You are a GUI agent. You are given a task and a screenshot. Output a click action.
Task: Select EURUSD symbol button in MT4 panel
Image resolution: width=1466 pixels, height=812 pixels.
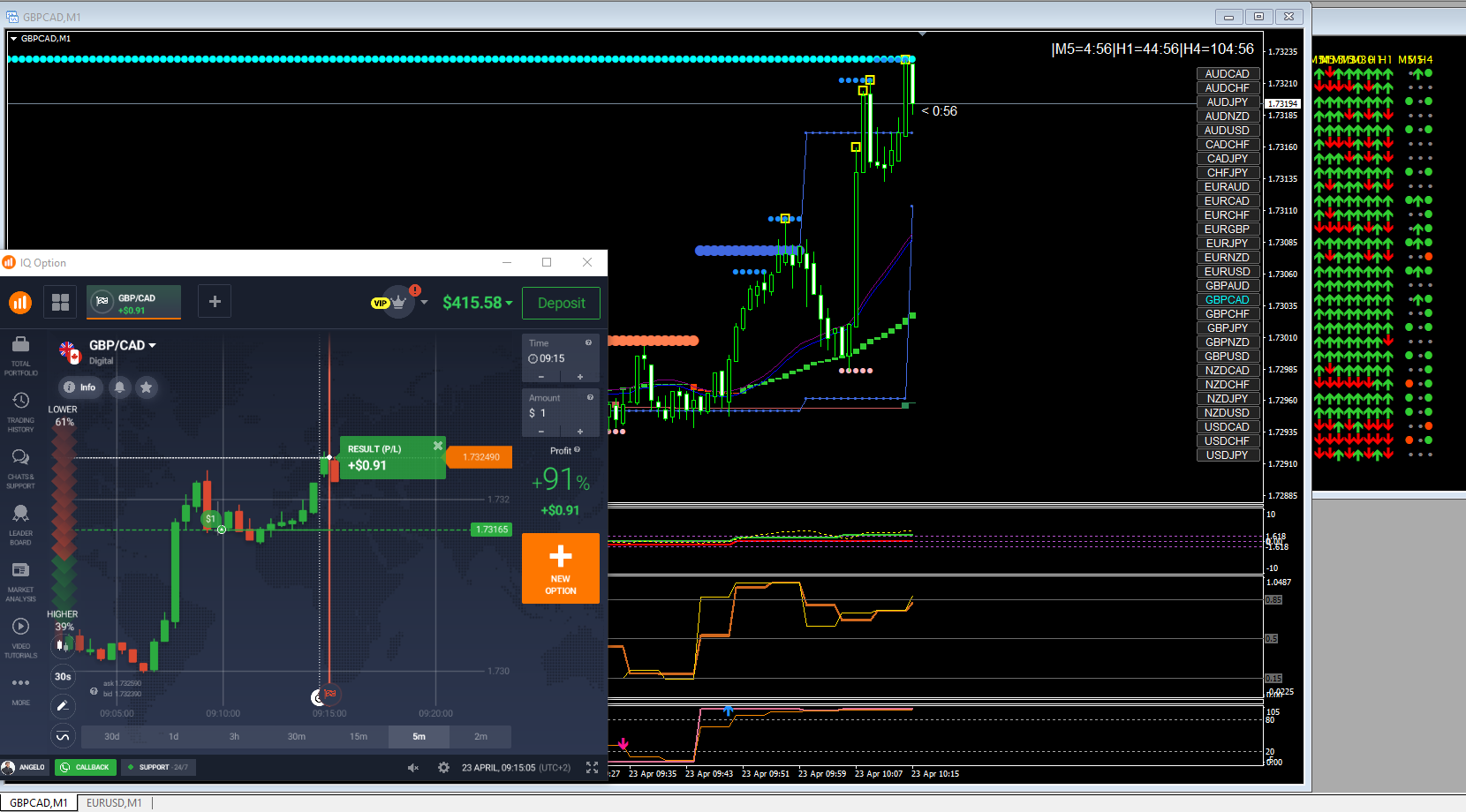pyautogui.click(x=1228, y=272)
